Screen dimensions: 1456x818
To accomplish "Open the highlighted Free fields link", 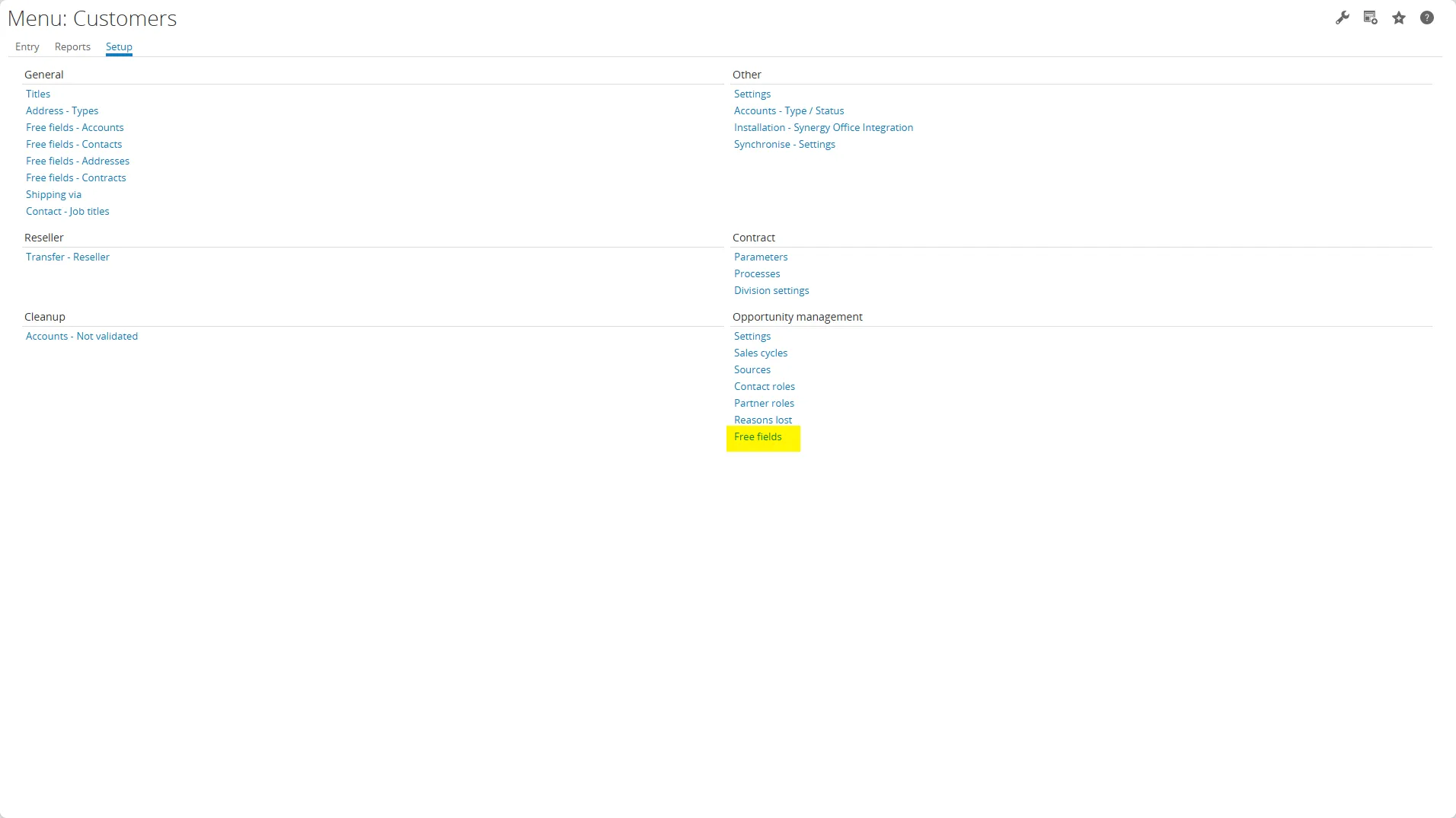I will [758, 436].
